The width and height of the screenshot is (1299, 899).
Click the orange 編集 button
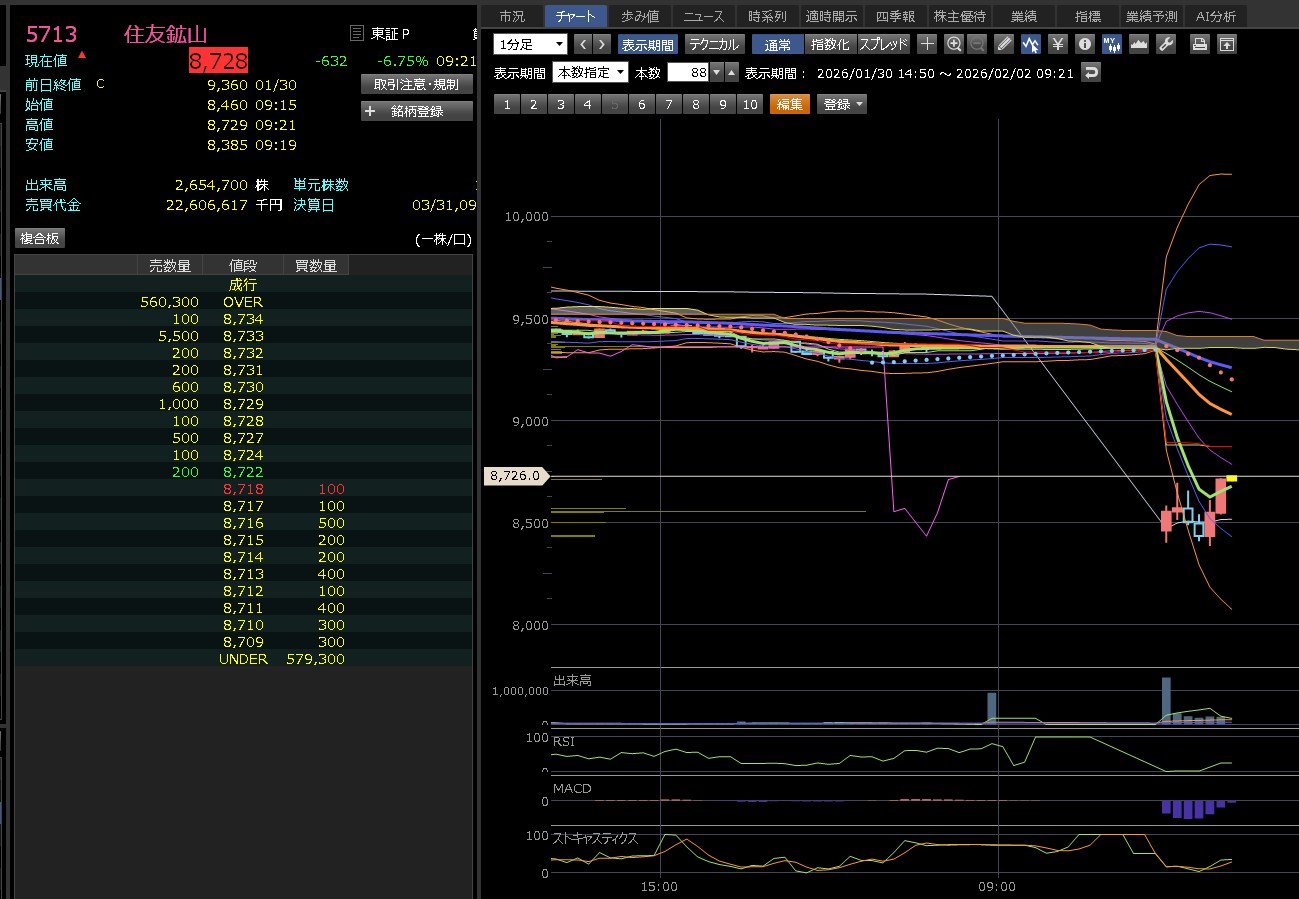click(x=789, y=104)
